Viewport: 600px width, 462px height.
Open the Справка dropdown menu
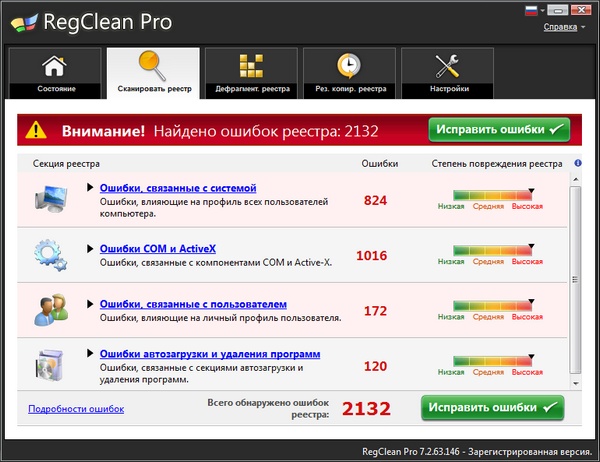(564, 27)
